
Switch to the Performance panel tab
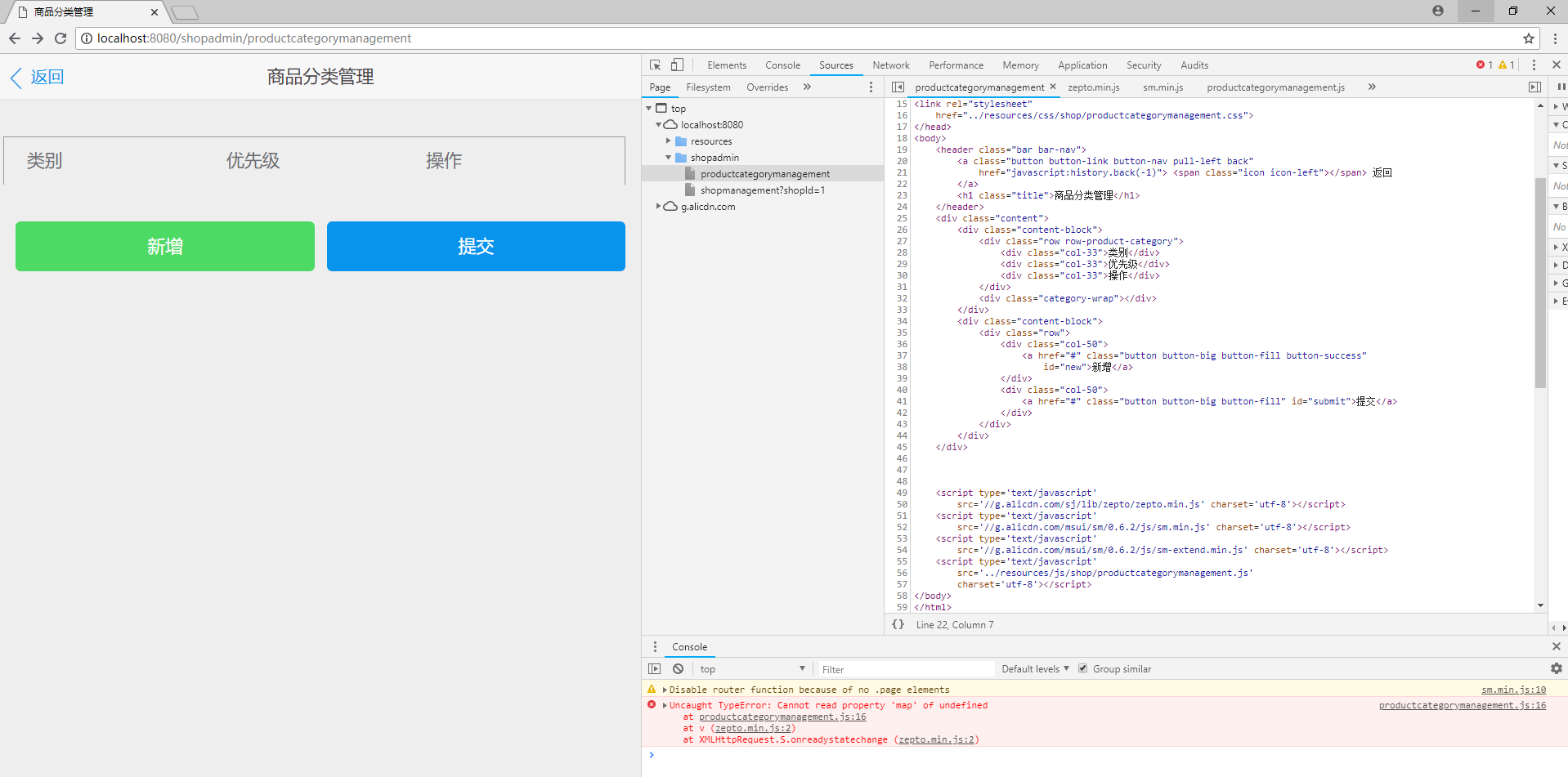pyautogui.click(x=956, y=65)
